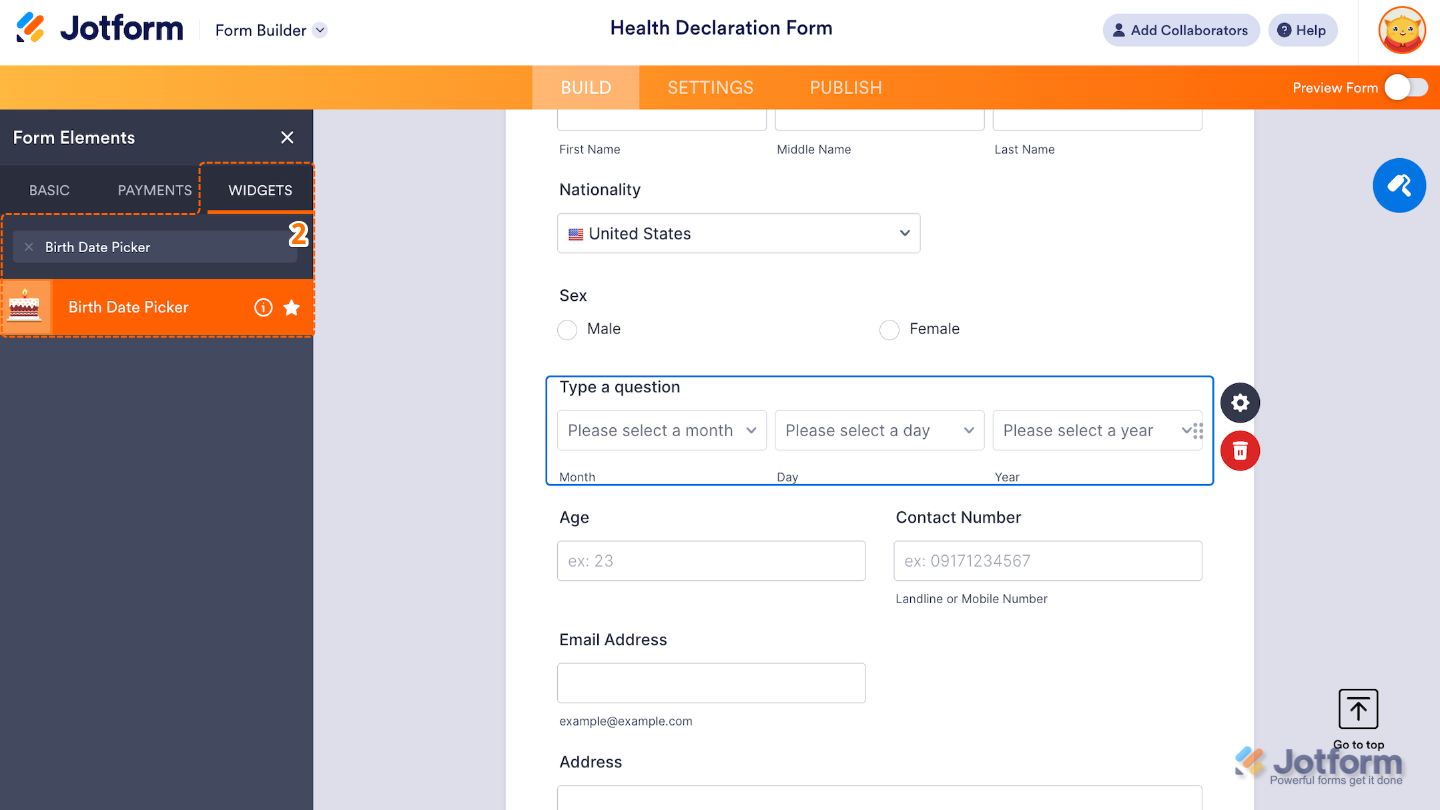Select the Male radio button
This screenshot has height=810, width=1440.
567,329
